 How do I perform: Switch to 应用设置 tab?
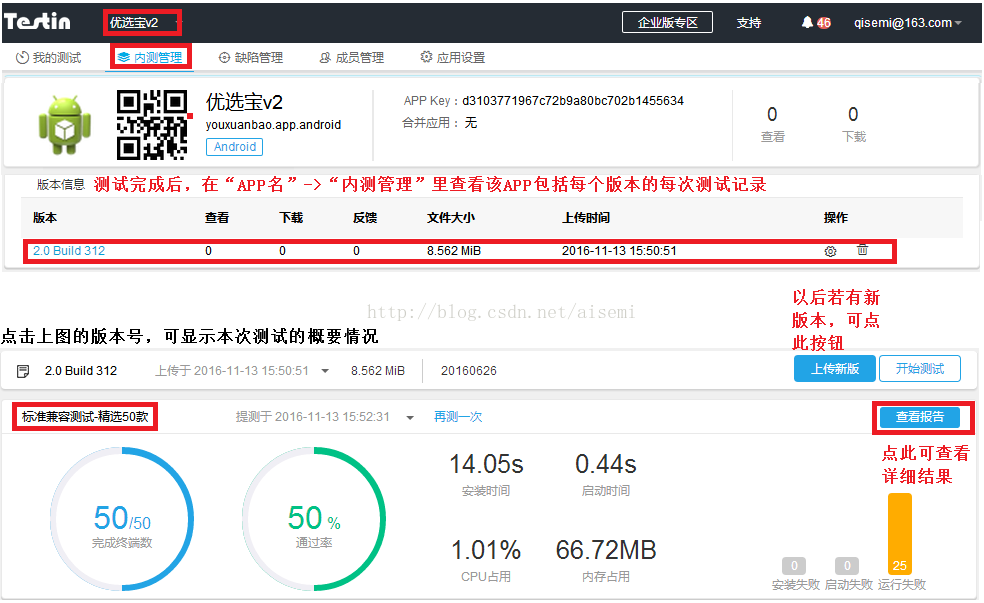click(x=452, y=58)
